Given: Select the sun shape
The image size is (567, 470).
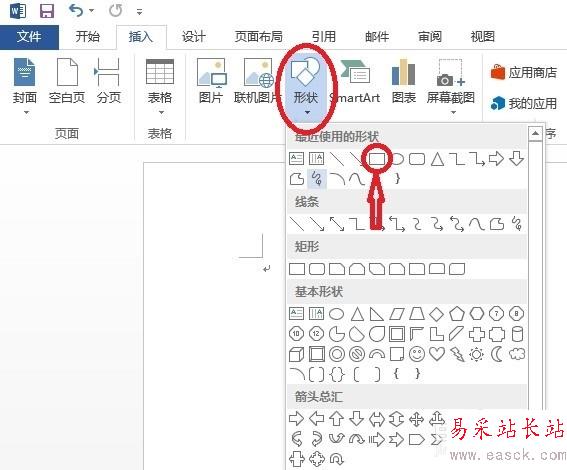Looking at the screenshot, I should pyautogui.click(x=477, y=354).
